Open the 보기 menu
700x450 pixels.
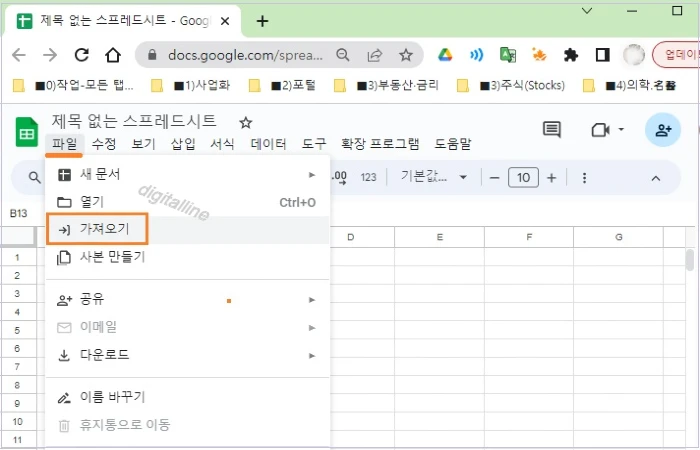[143, 144]
